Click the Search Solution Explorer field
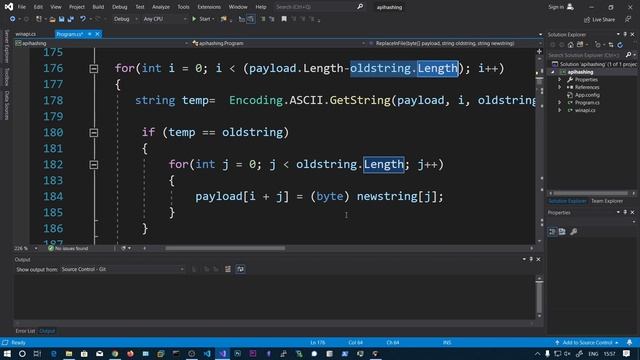This screenshot has height=360, width=640. click(x=586, y=55)
